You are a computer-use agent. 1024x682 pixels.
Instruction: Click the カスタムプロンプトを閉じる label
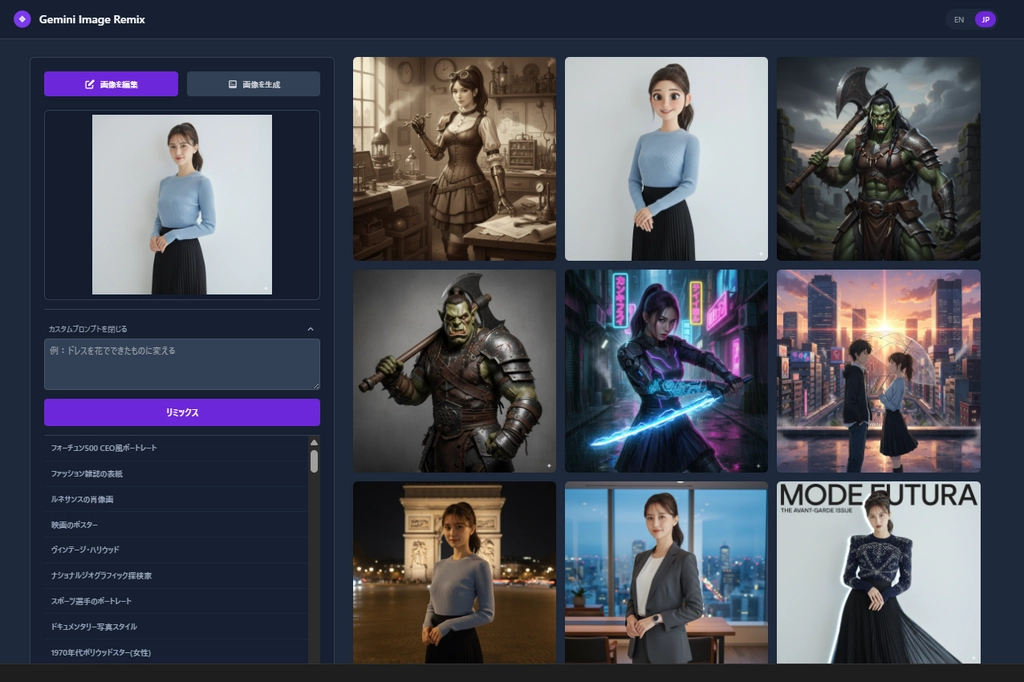[x=88, y=329]
